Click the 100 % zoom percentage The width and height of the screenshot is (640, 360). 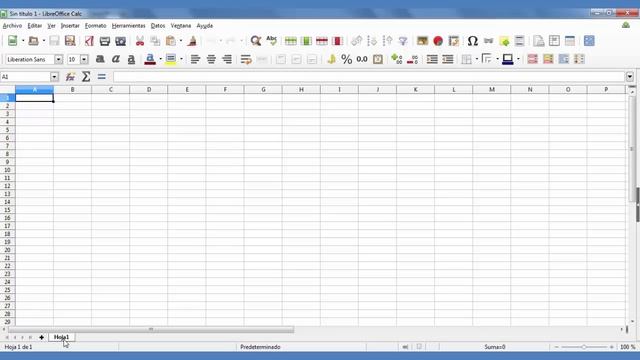point(628,347)
